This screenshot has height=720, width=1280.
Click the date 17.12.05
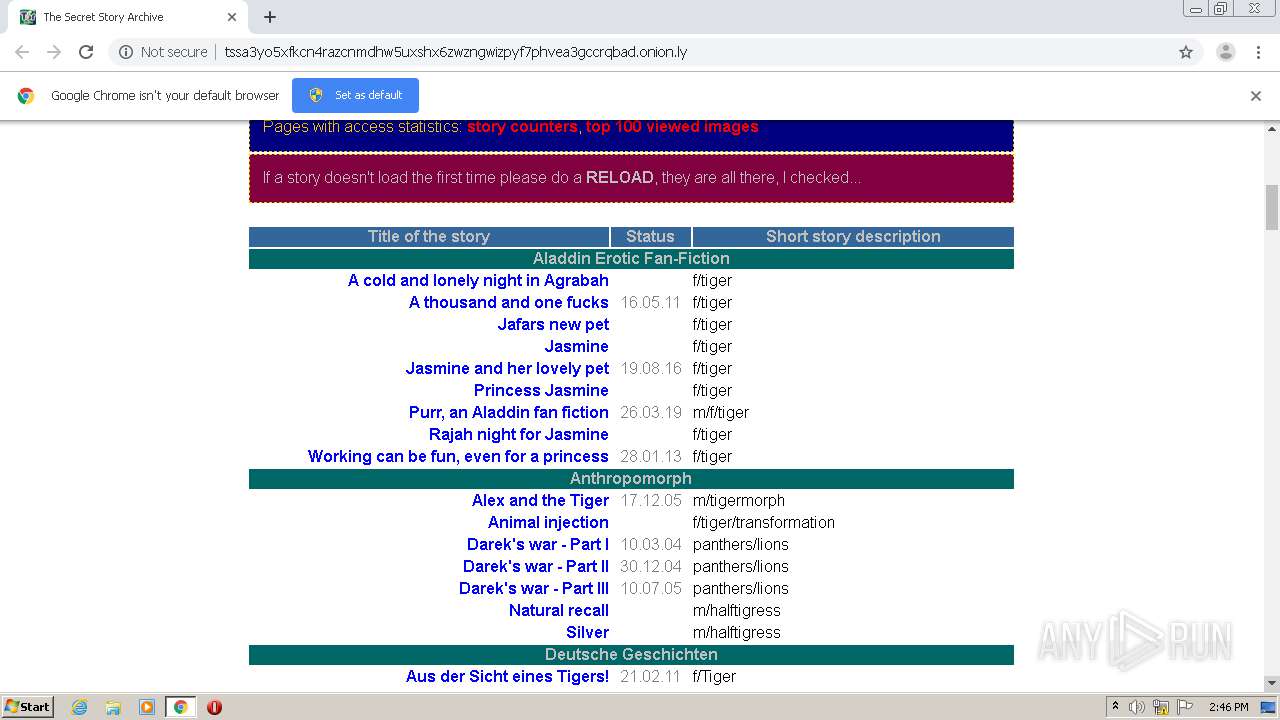pyautogui.click(x=651, y=500)
